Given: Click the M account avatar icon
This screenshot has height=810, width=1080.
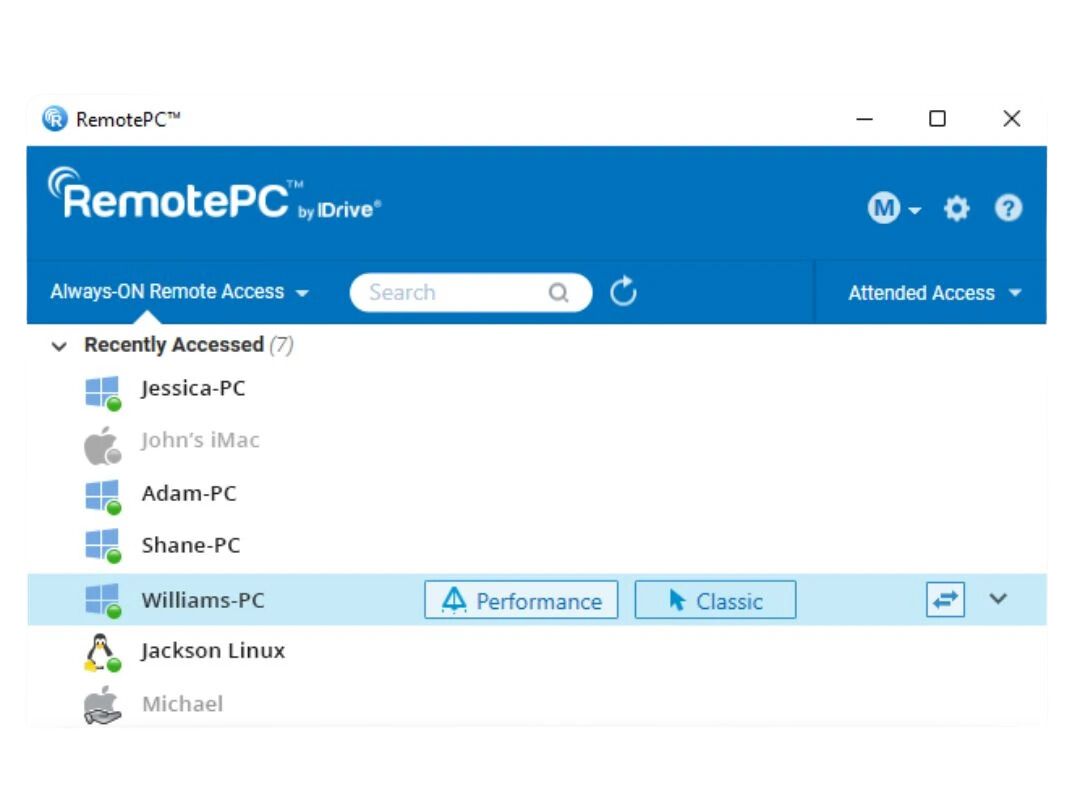Looking at the screenshot, I should [884, 208].
